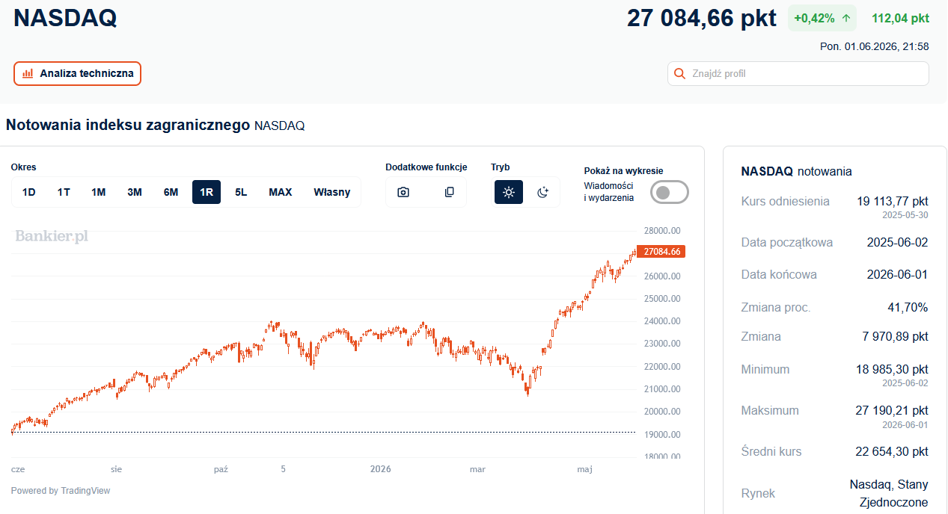Viewport: 948px width, 514px height.
Task: Switch to dark mode moon icon
Action: 542,192
